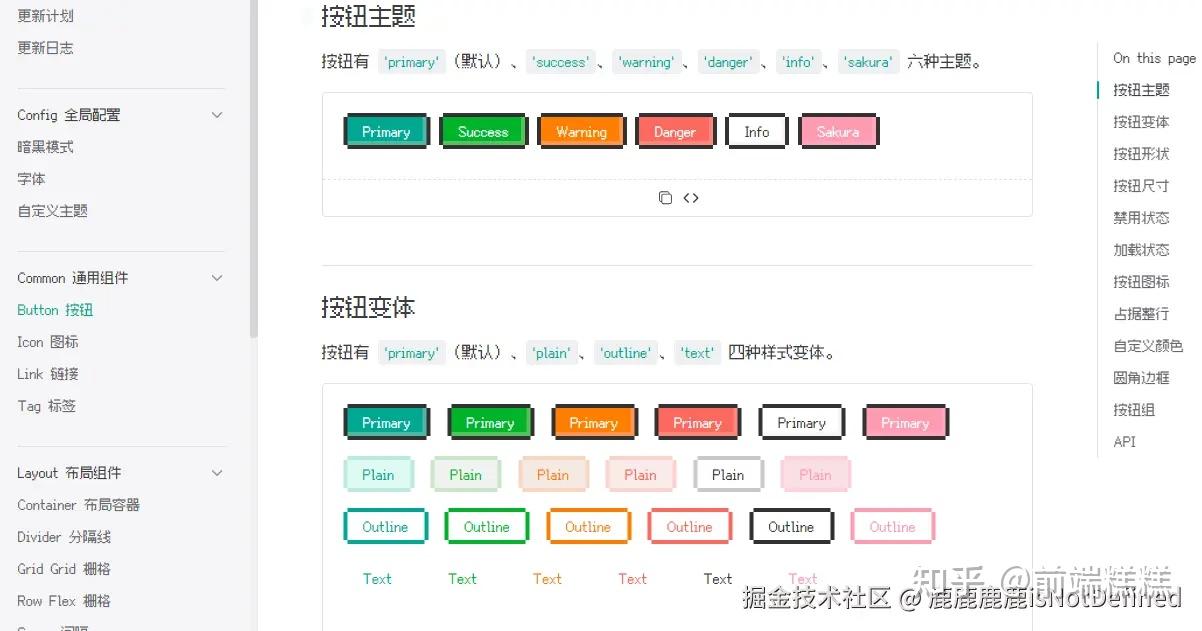Open the Icon 图标 documentation
Image resolution: width=1202 pixels, height=631 pixels.
[x=46, y=341]
